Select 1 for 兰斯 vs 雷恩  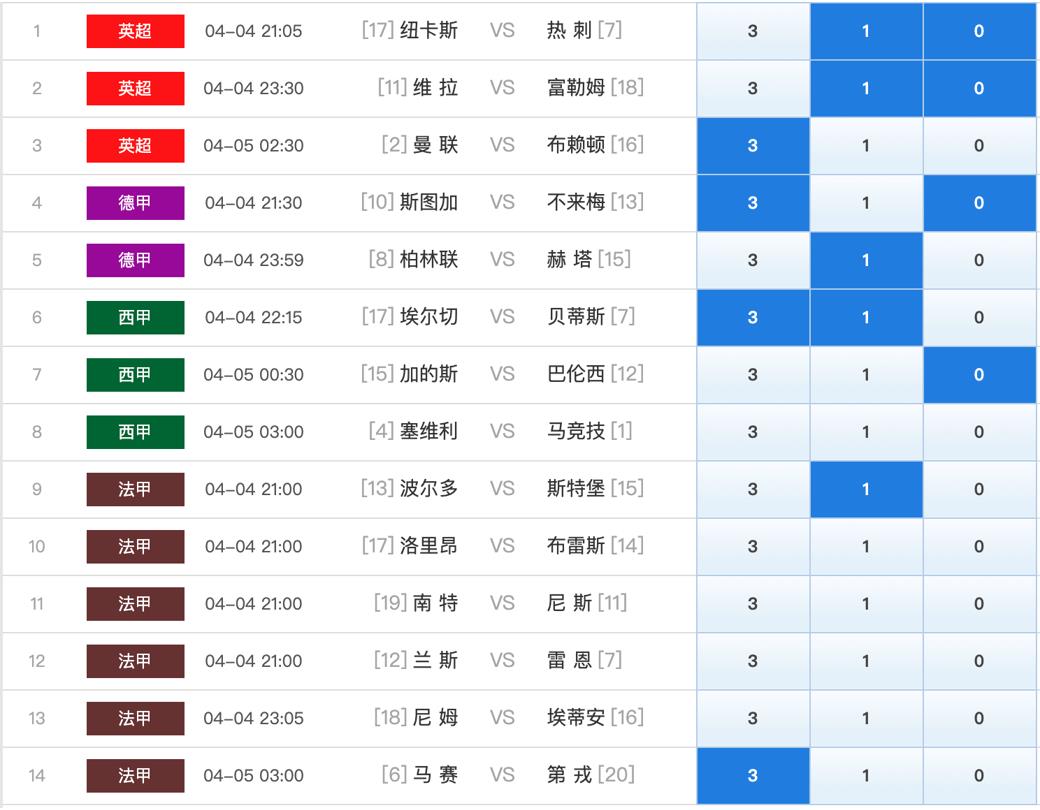click(x=866, y=661)
